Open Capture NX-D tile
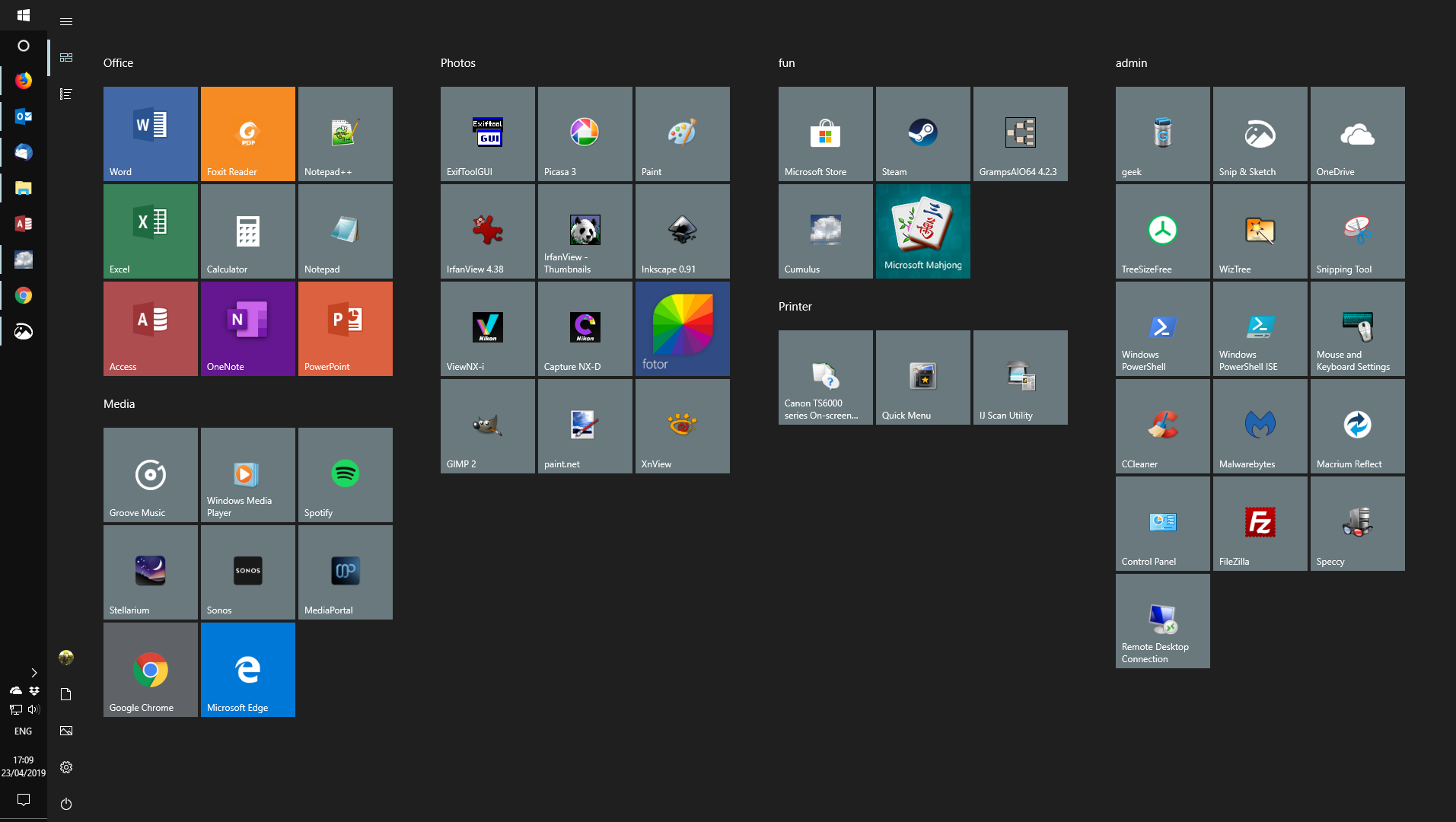The width and height of the screenshot is (1456, 822). tap(585, 329)
